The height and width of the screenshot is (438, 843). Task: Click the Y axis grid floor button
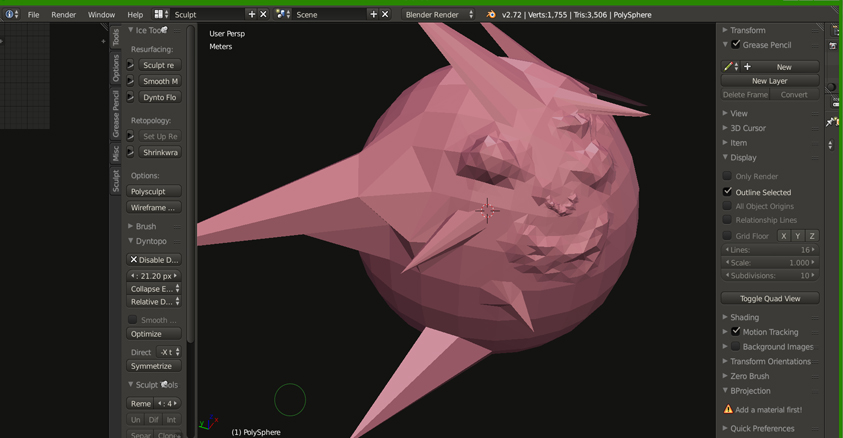(798, 236)
